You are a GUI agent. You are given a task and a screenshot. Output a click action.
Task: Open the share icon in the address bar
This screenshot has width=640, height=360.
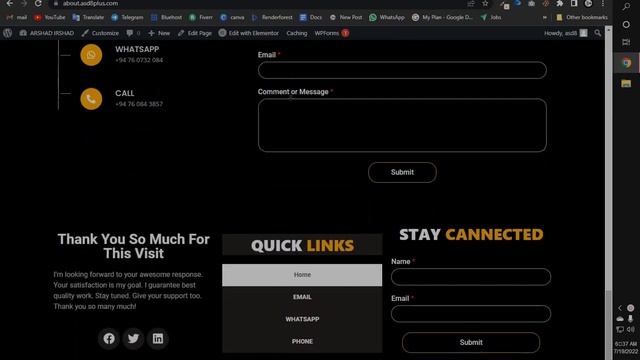471,4
